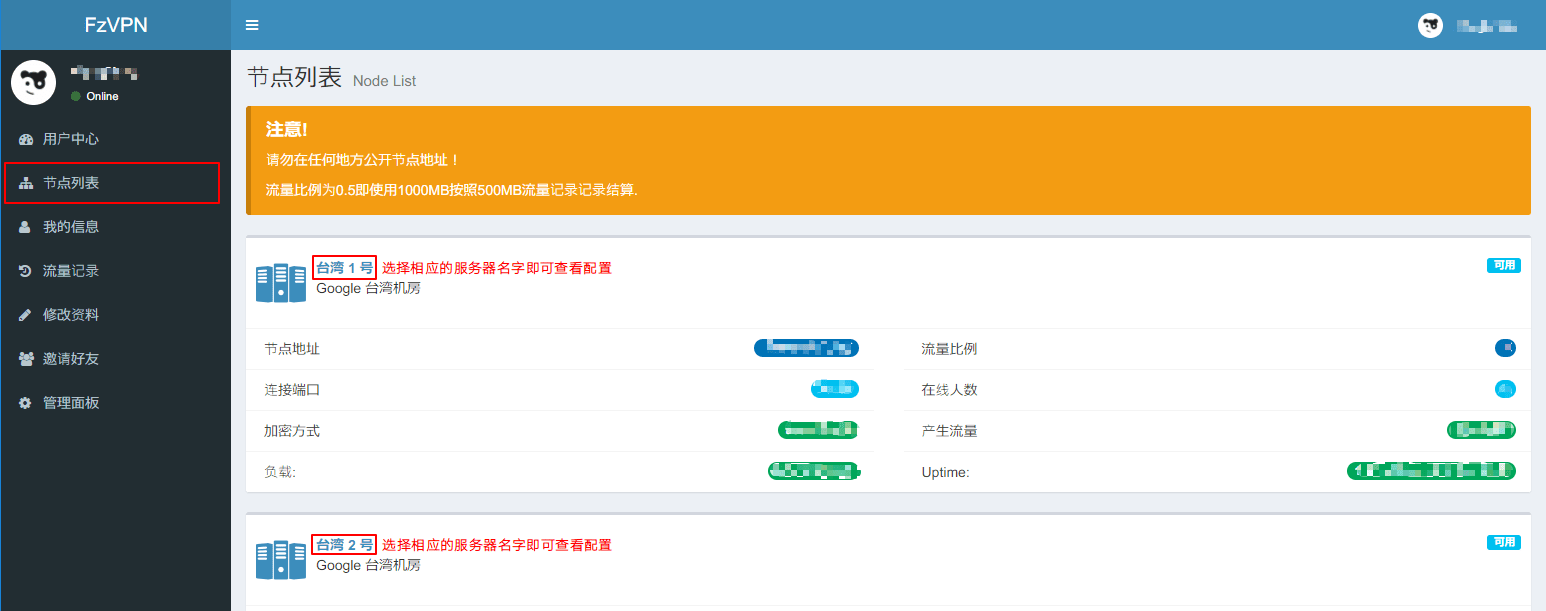Click the 节点列表 Node List page title
1546x611 pixels.
pyautogui.click(x=331, y=78)
